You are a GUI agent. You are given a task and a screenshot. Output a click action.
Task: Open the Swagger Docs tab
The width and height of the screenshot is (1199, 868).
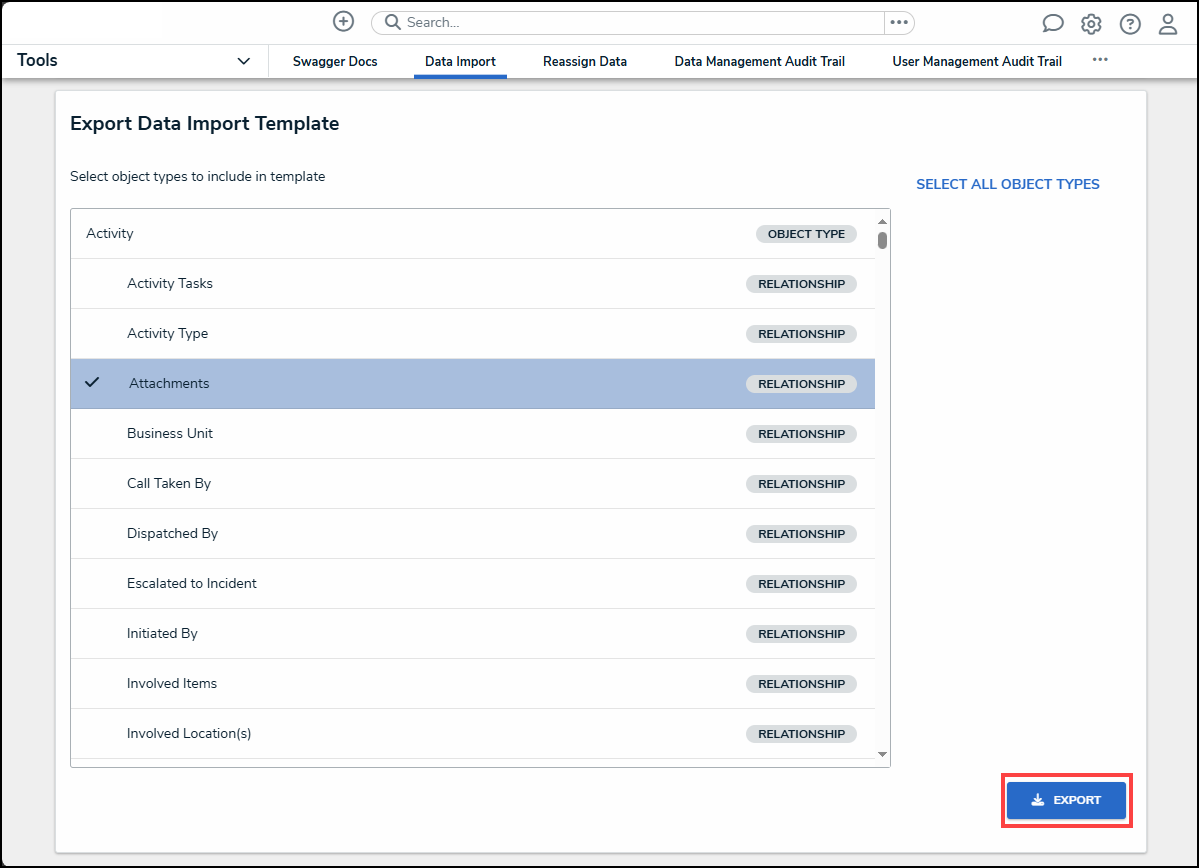click(335, 61)
